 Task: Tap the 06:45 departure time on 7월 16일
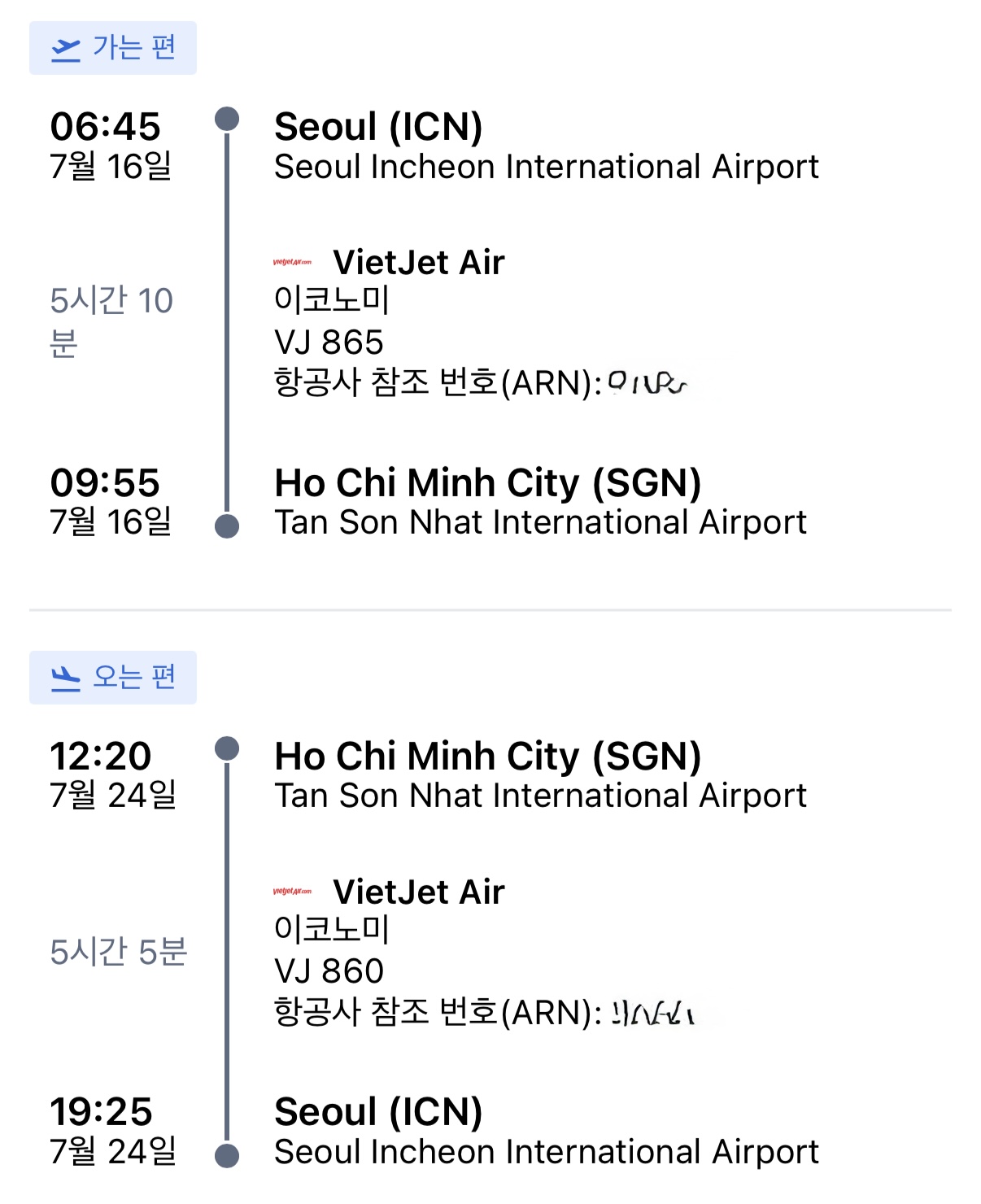[106, 127]
